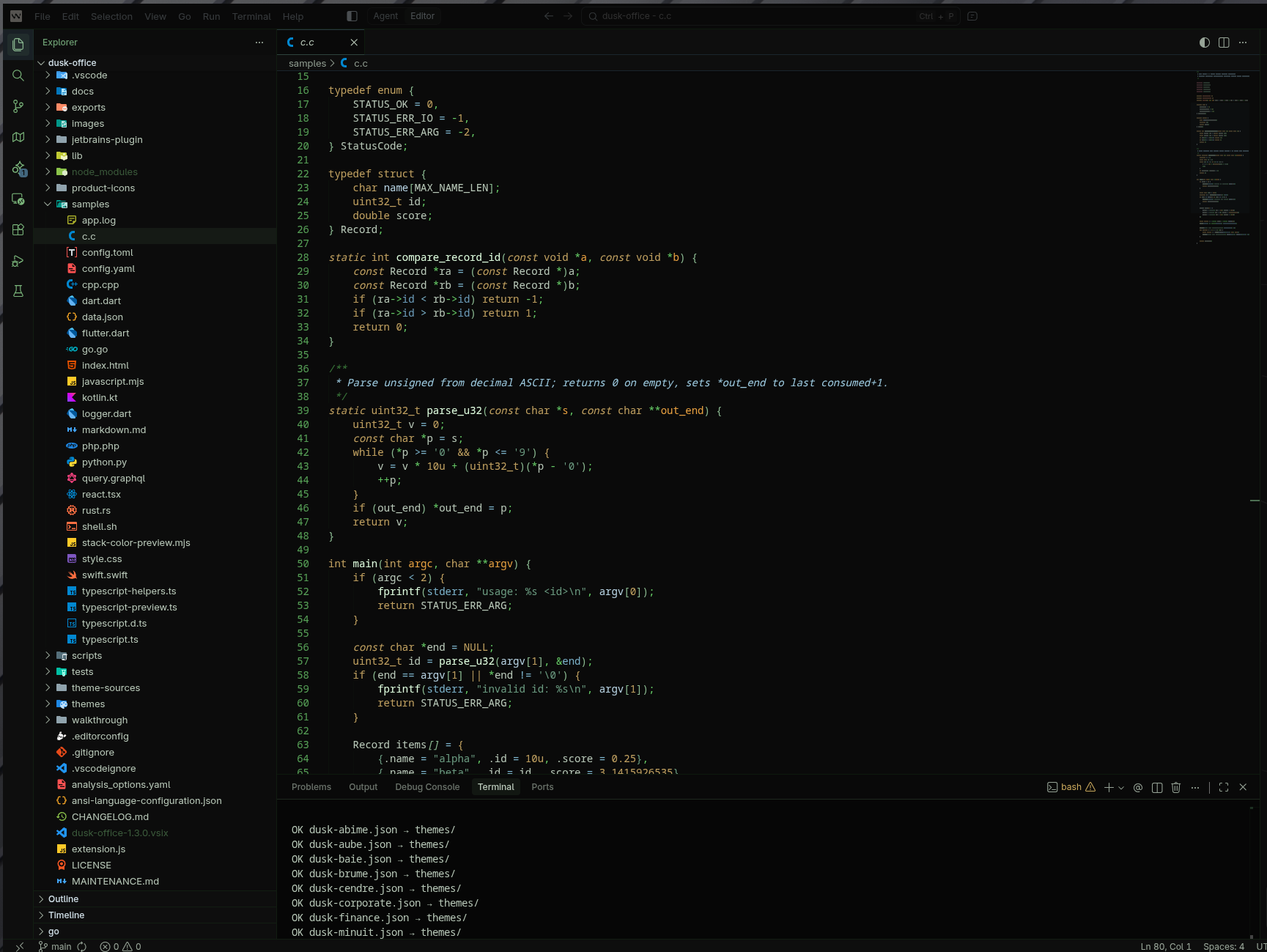Switch to Editor mode
Image resolution: width=1267 pixels, height=952 pixels.
click(422, 16)
